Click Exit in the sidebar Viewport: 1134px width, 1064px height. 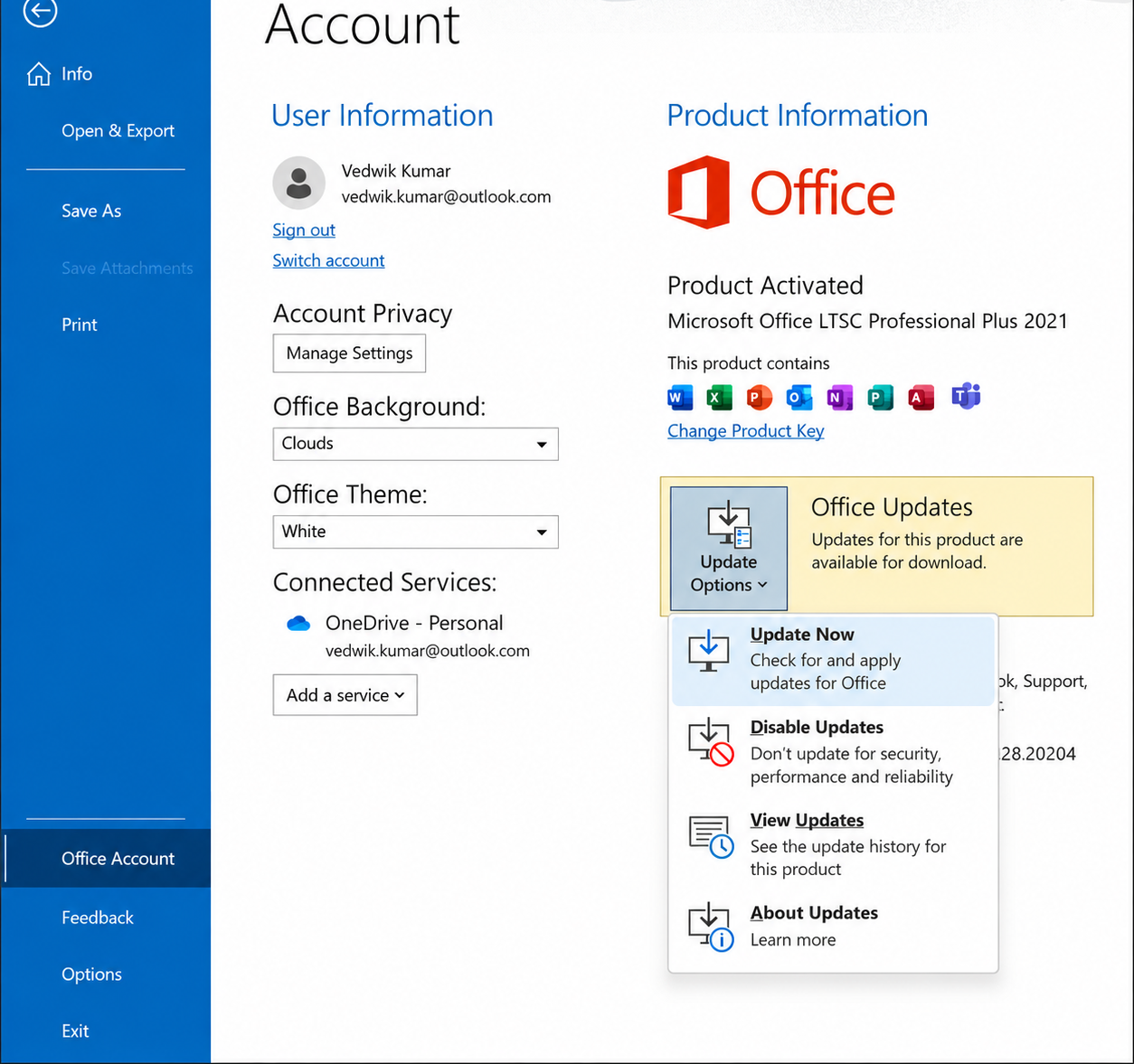[106, 1031]
